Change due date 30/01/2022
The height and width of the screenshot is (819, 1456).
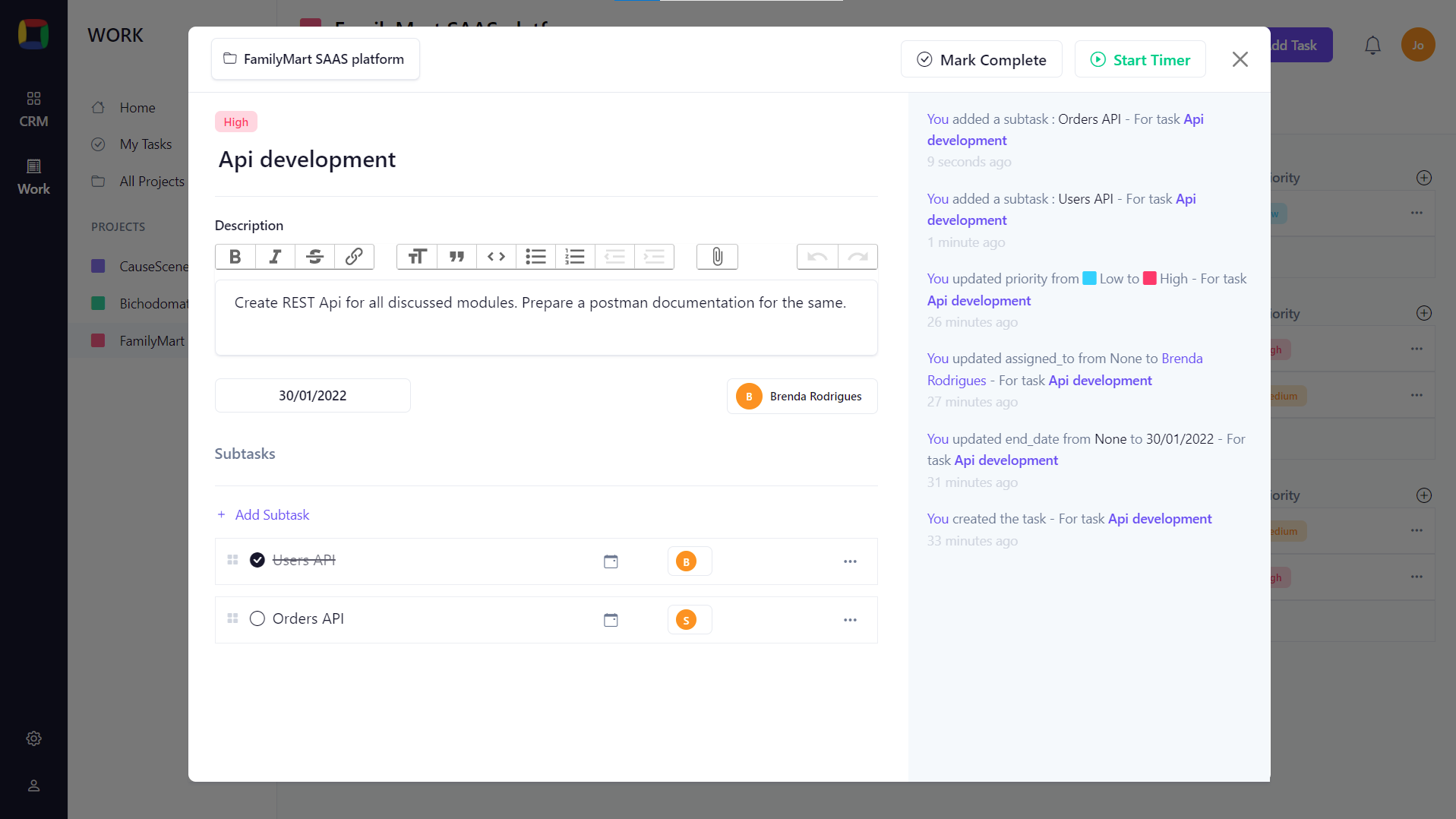(x=312, y=396)
